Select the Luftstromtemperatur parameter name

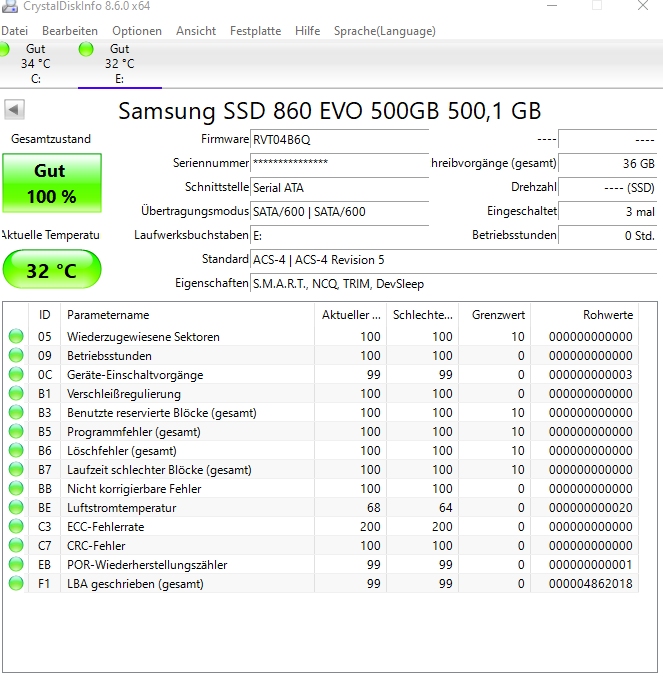pos(121,507)
